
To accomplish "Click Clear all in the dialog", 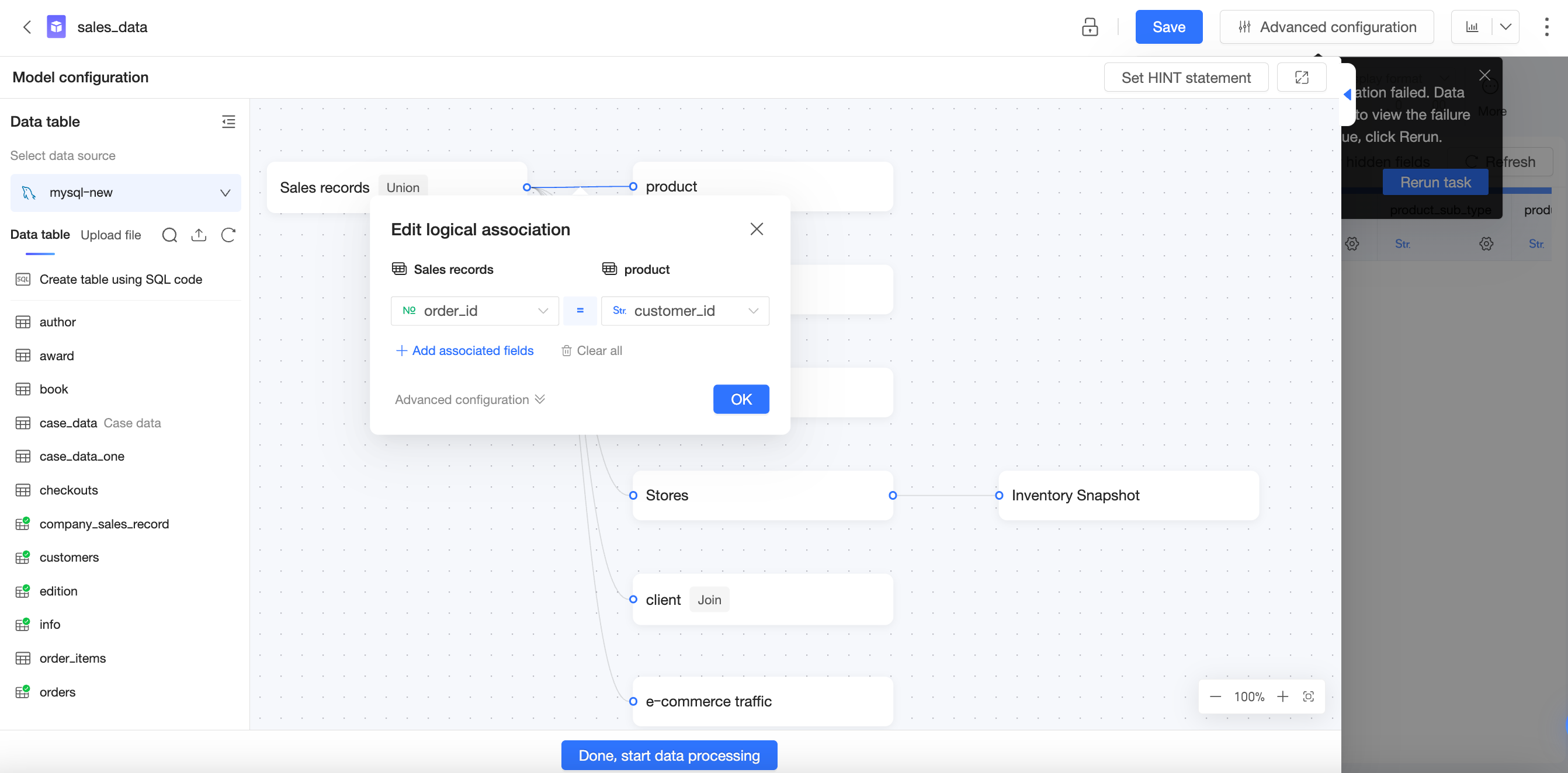I will [591, 350].
